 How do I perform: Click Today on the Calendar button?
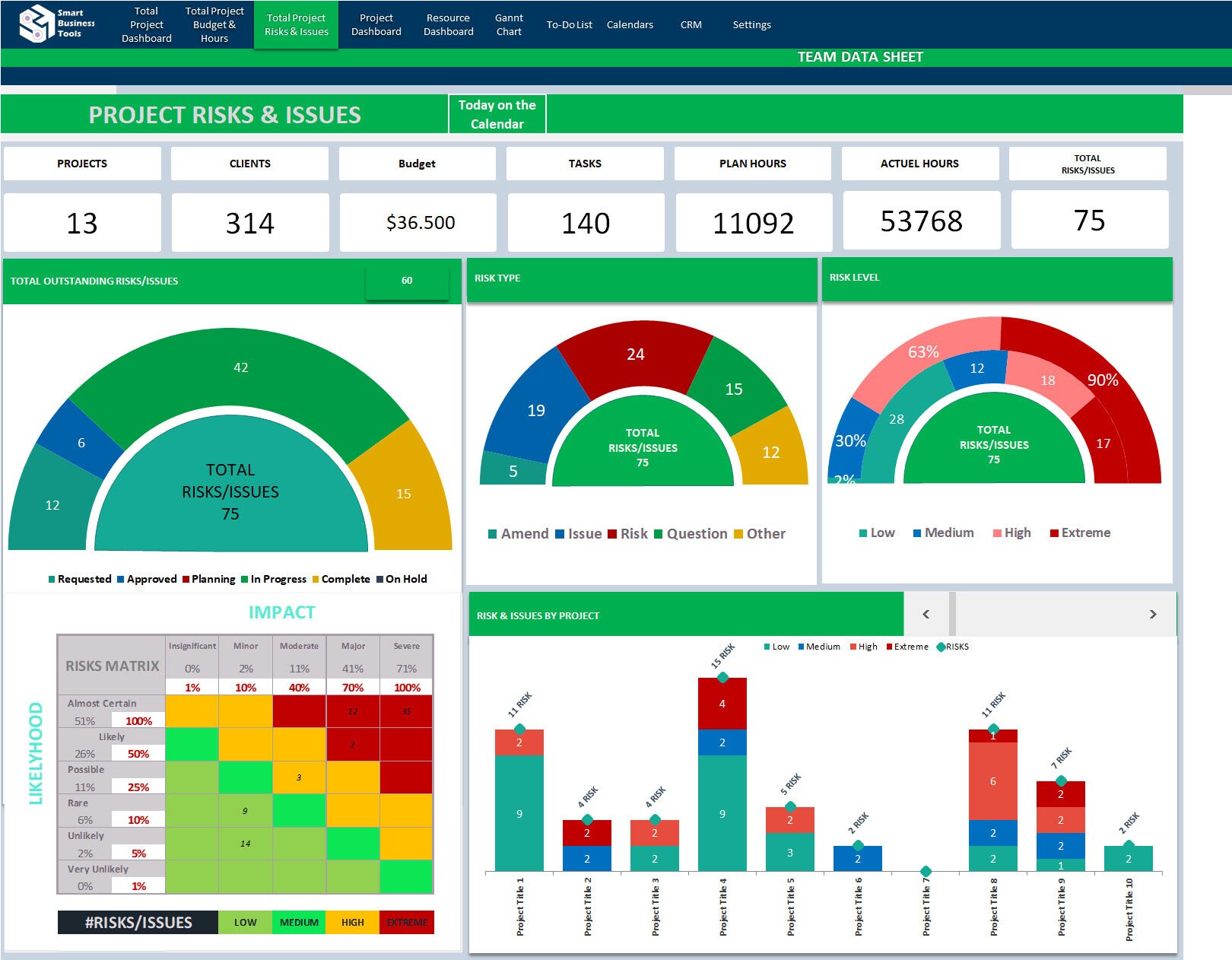point(497,114)
